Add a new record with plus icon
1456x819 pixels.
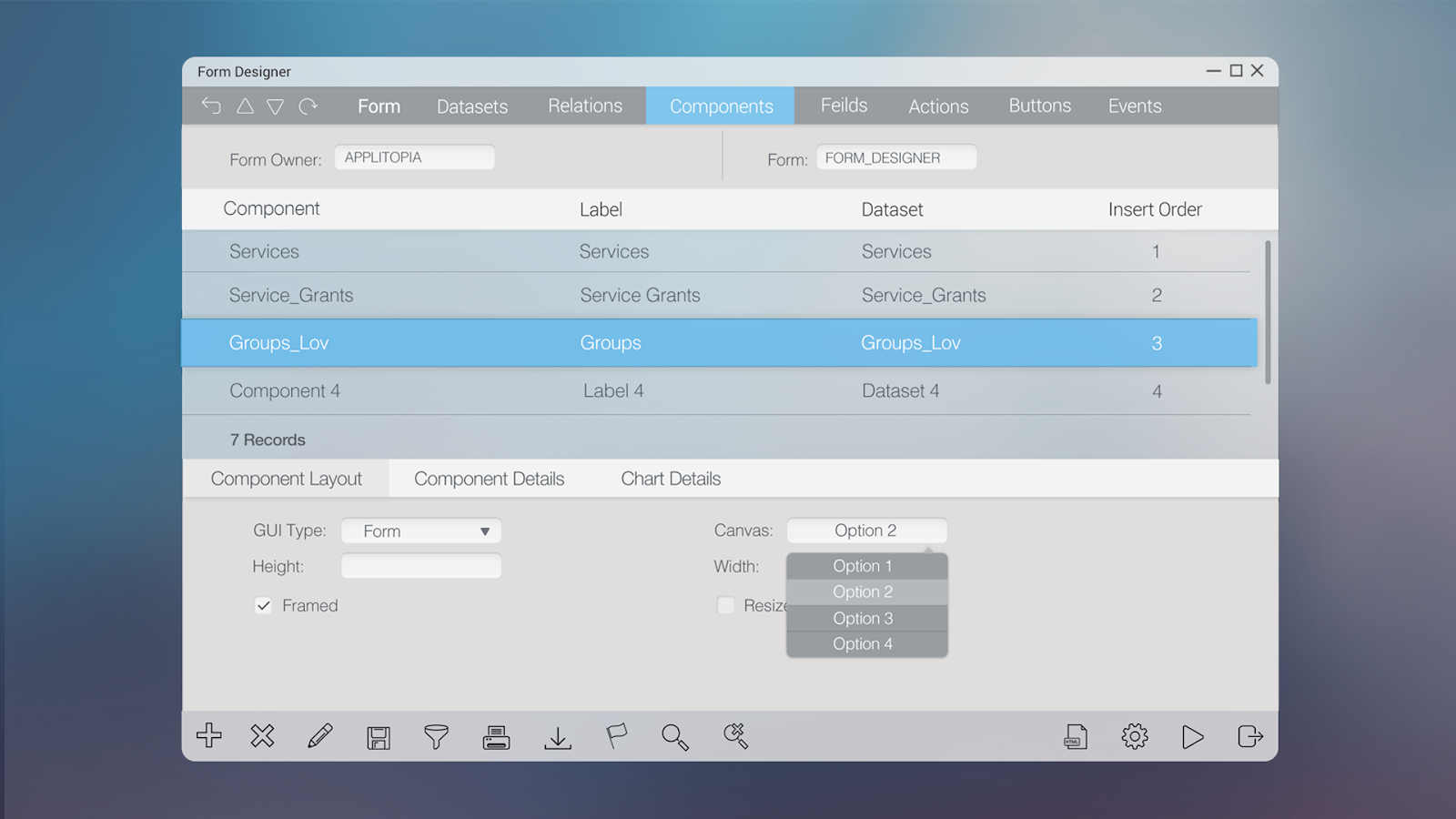[x=209, y=735]
